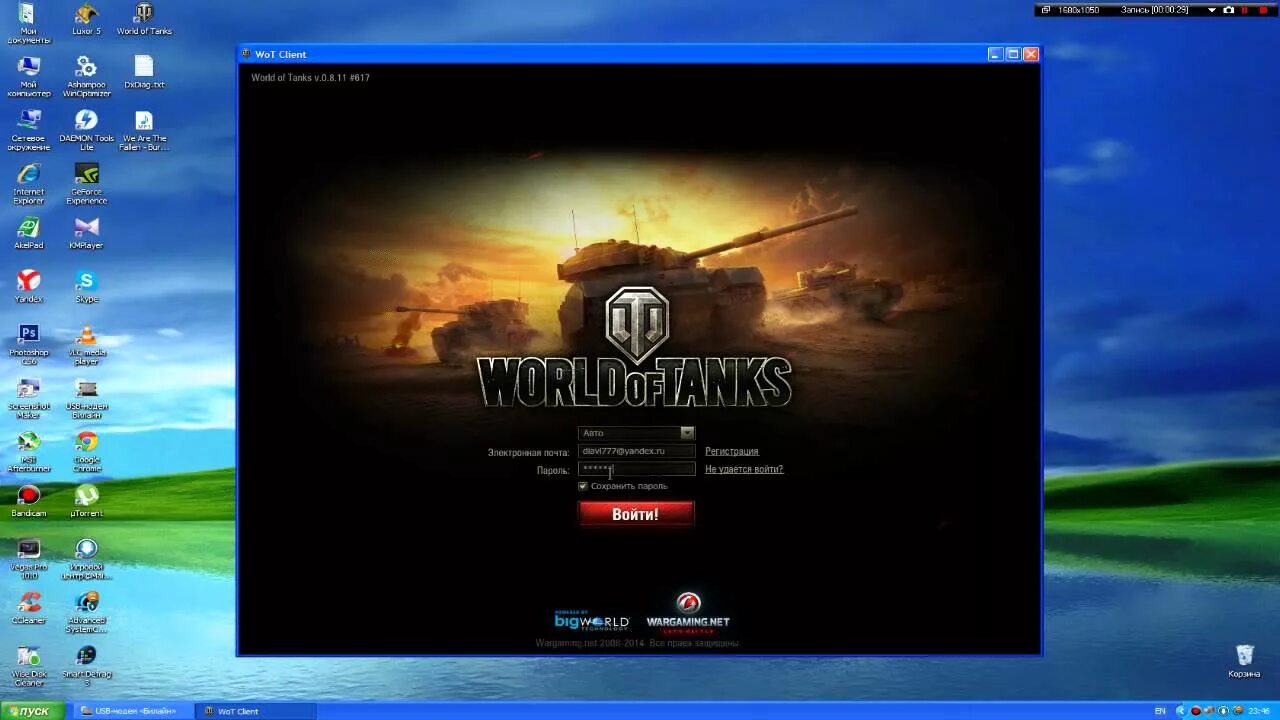Select the We Are The Fallen MP3 file

144,130
